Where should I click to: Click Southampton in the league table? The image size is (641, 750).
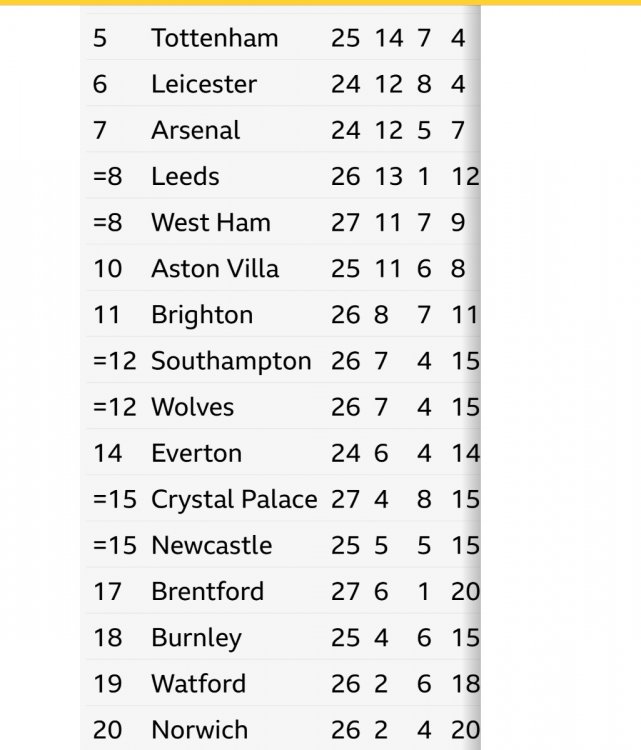click(231, 361)
